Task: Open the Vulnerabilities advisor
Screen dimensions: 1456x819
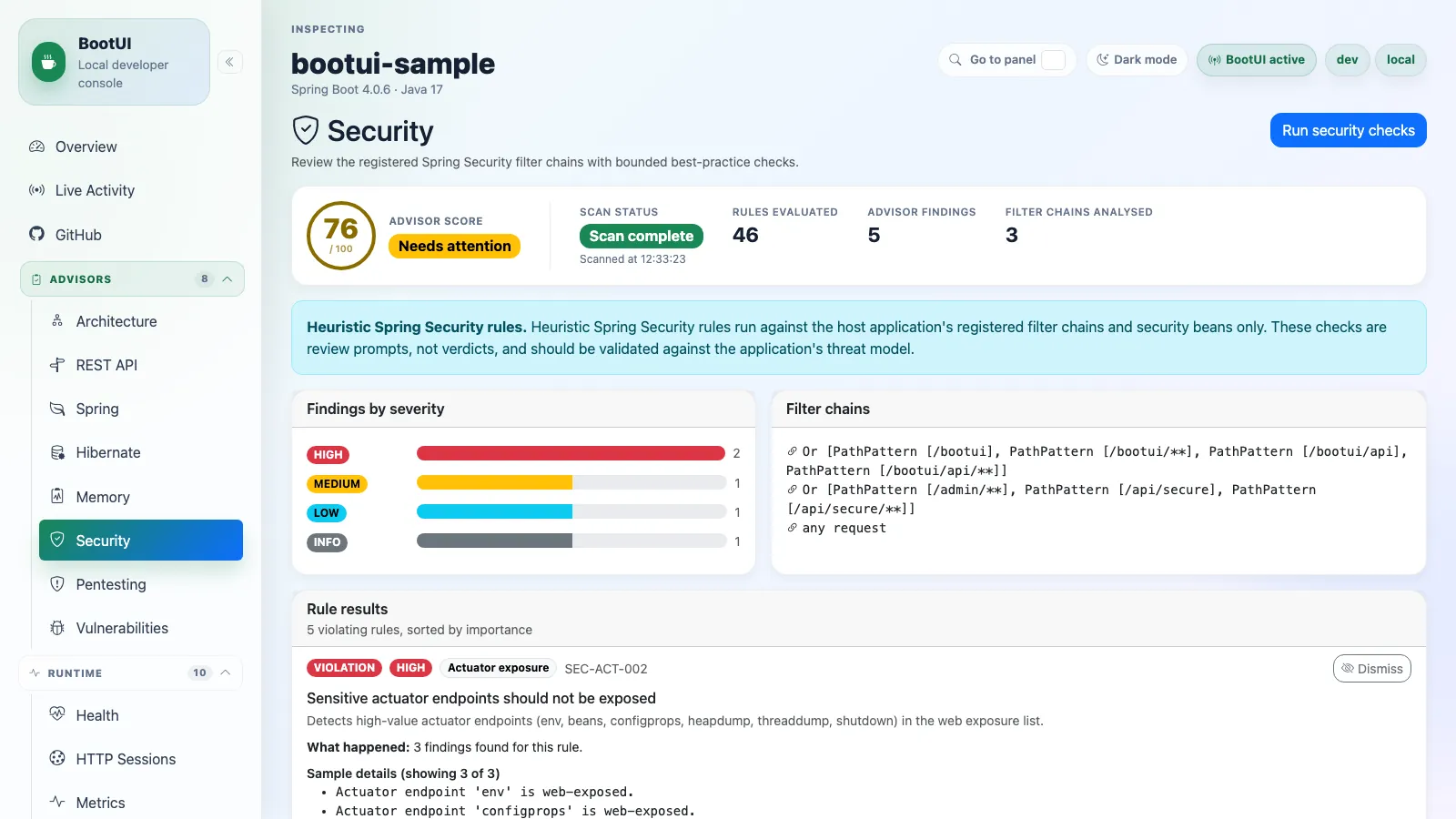Action: pyautogui.click(x=141, y=628)
